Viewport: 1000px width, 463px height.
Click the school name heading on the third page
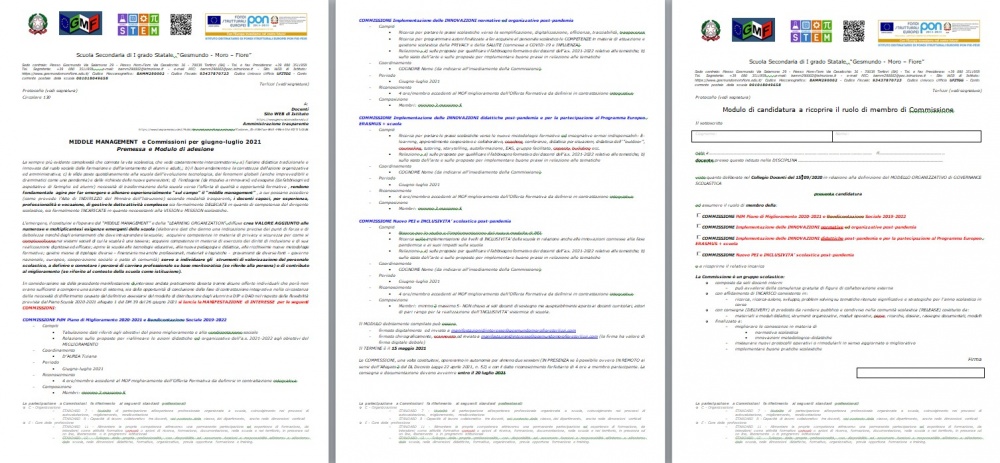pos(837,62)
